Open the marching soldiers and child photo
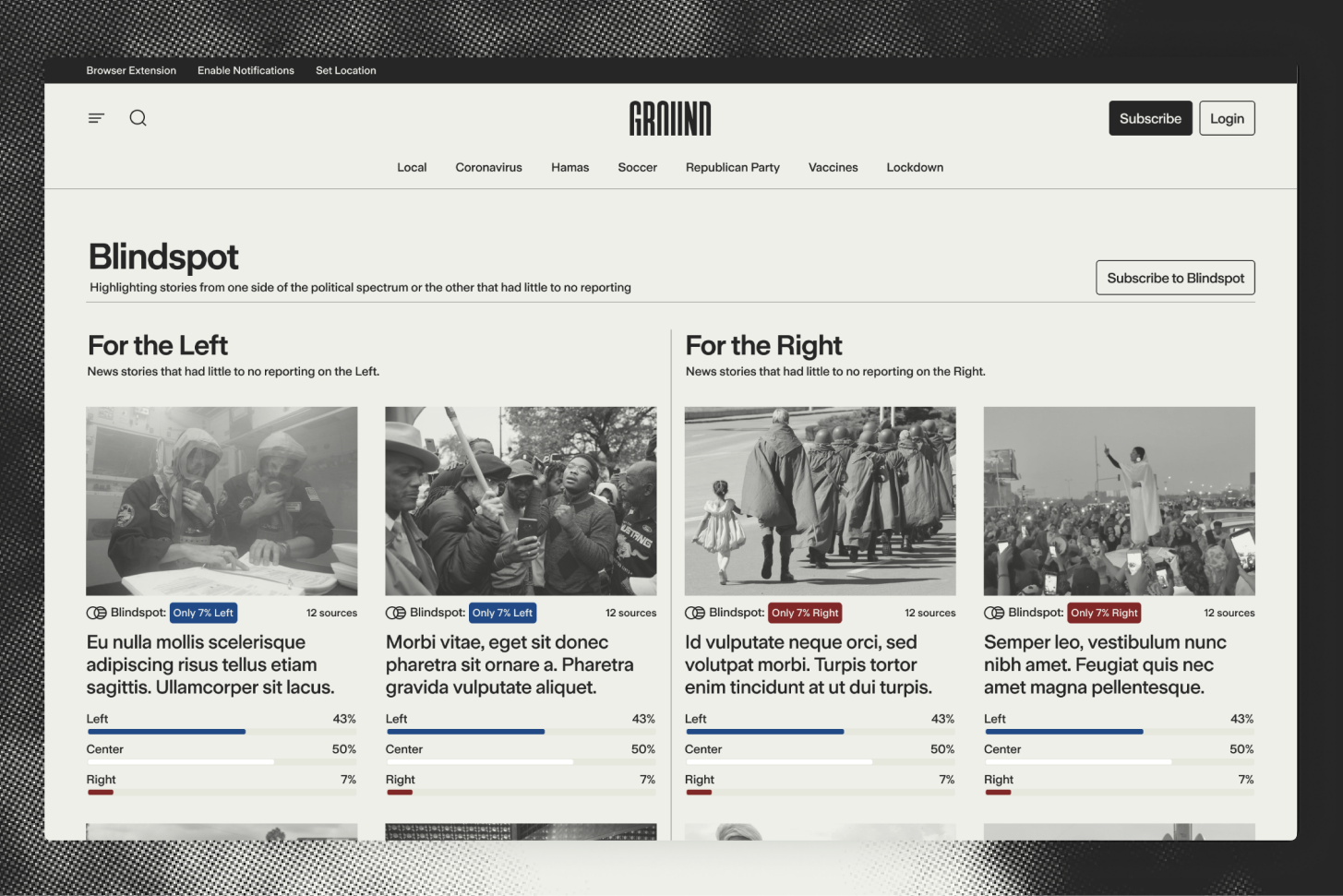 point(820,501)
